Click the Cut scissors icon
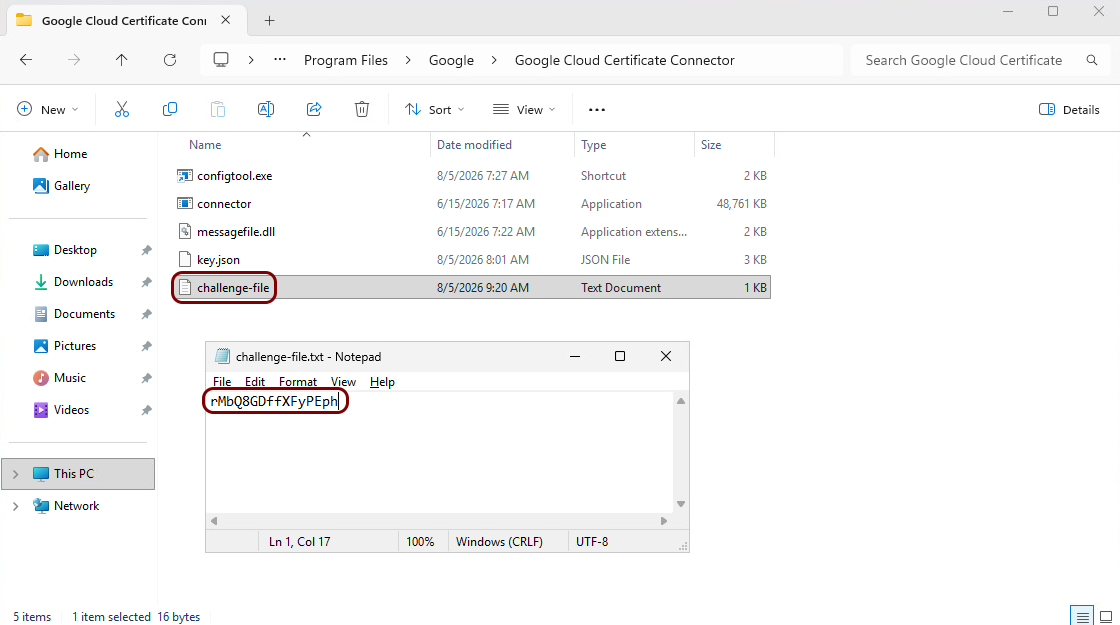1120x625 pixels. 121,109
